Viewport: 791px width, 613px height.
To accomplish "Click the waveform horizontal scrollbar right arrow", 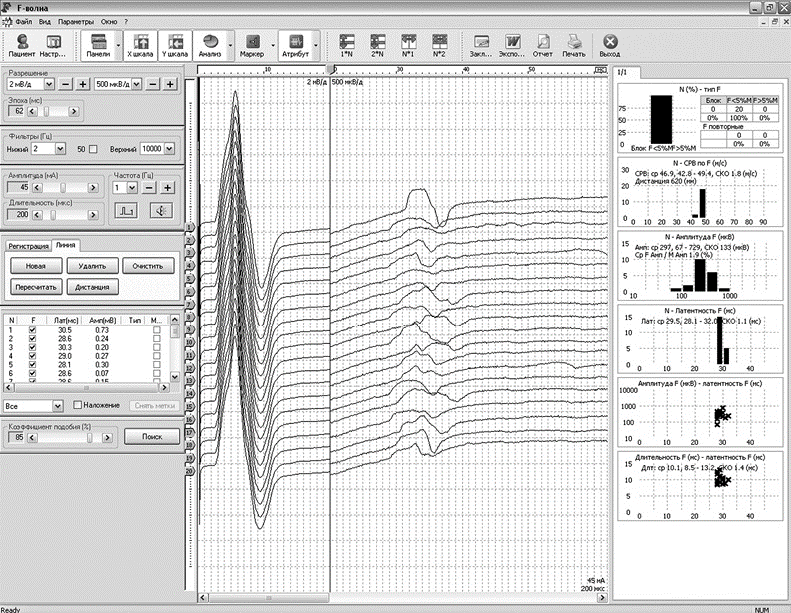I will click(x=602, y=597).
